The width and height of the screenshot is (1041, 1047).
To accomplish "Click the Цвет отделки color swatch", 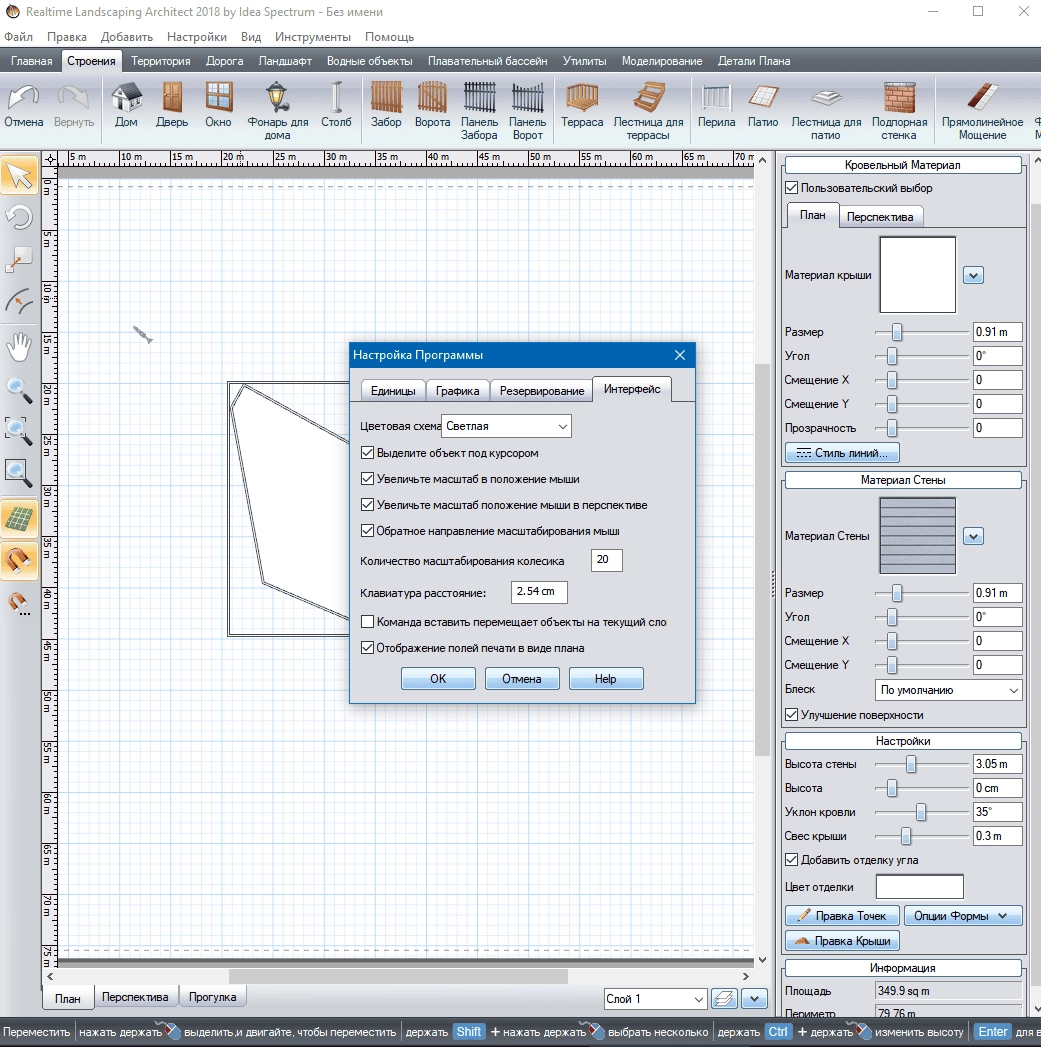I will pyautogui.click(x=919, y=887).
